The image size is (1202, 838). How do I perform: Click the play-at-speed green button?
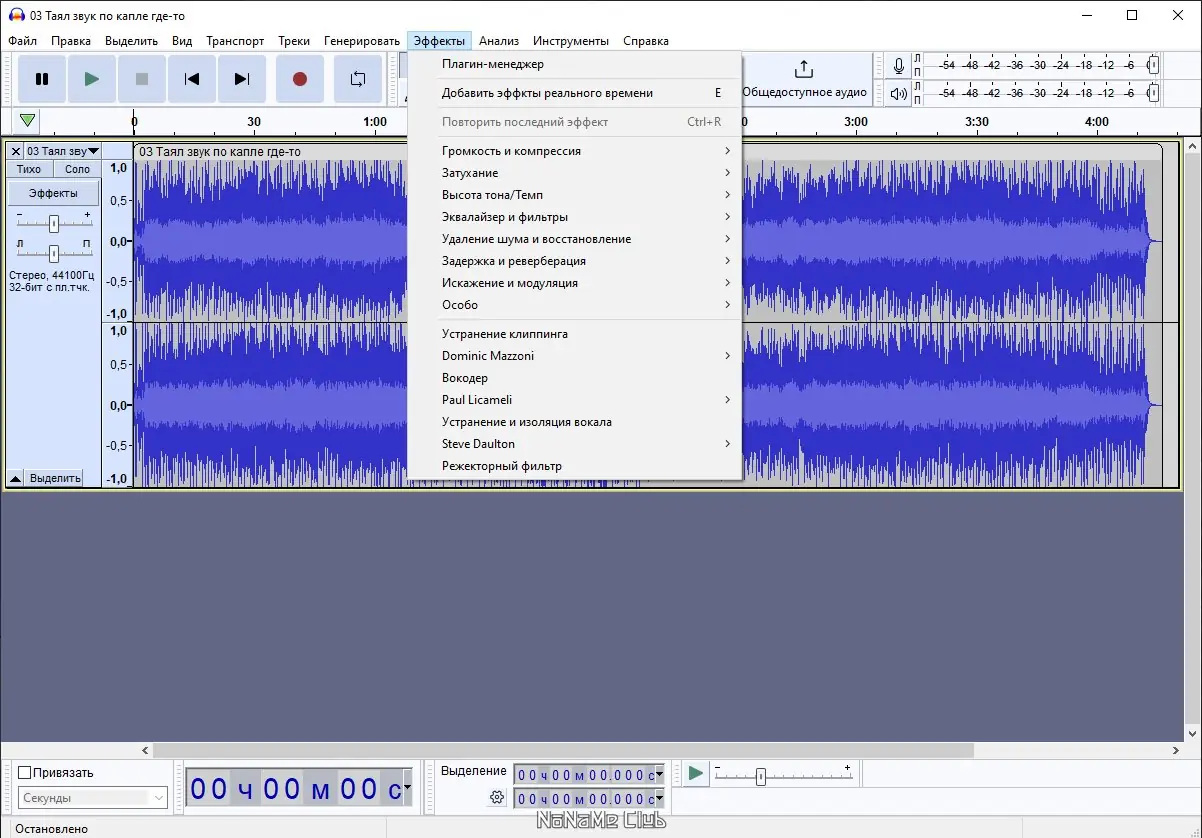pyautogui.click(x=695, y=773)
